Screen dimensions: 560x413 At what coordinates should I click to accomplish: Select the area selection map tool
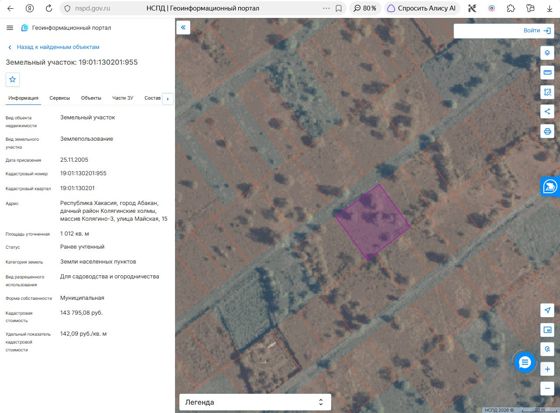547,92
